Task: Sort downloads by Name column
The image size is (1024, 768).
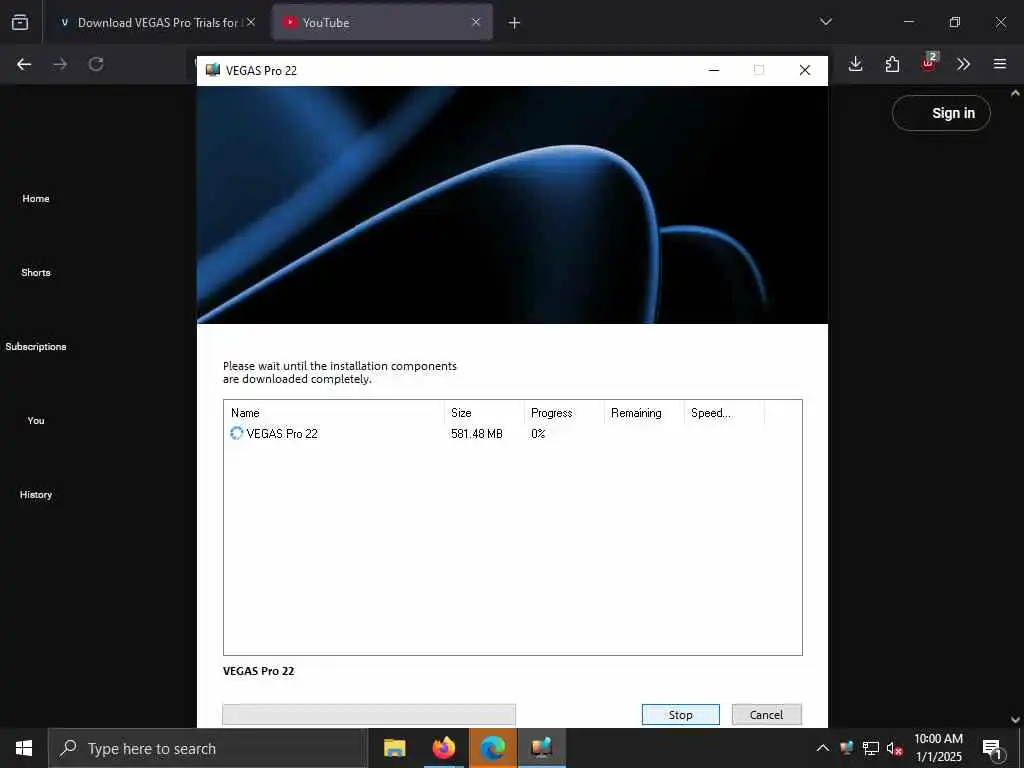Action: coord(334,413)
